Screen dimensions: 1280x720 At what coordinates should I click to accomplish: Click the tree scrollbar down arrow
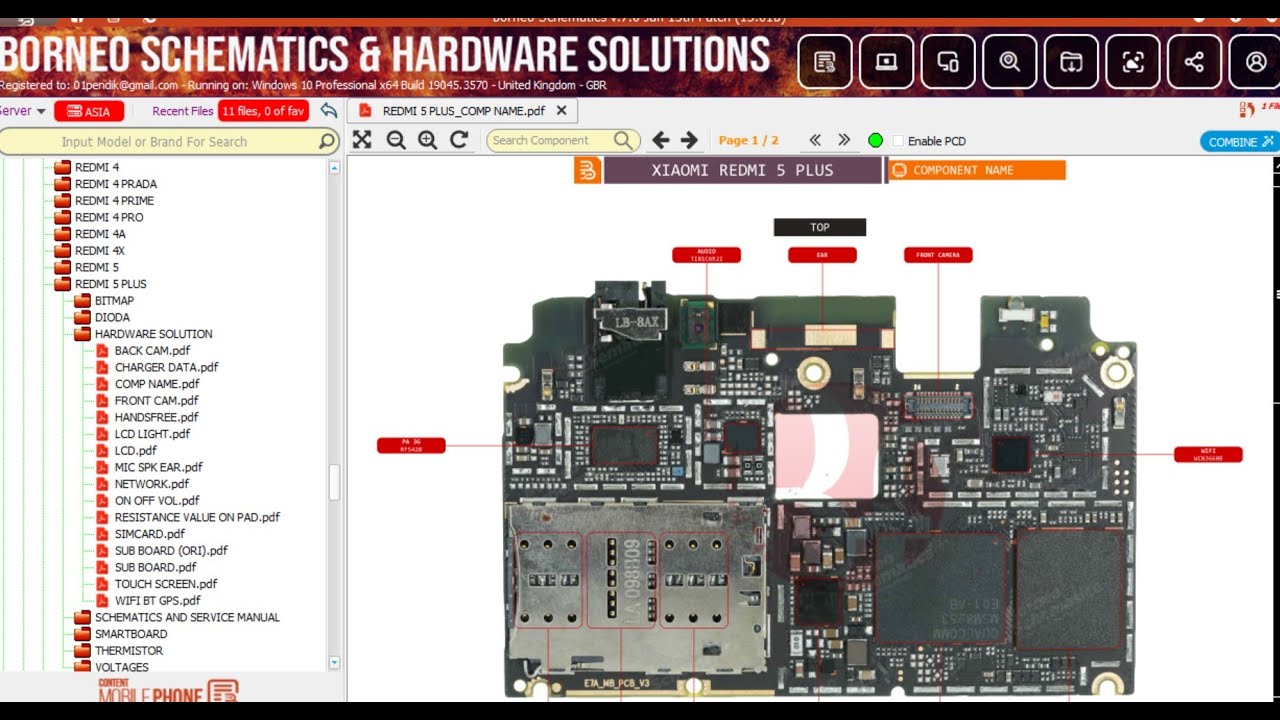point(334,662)
